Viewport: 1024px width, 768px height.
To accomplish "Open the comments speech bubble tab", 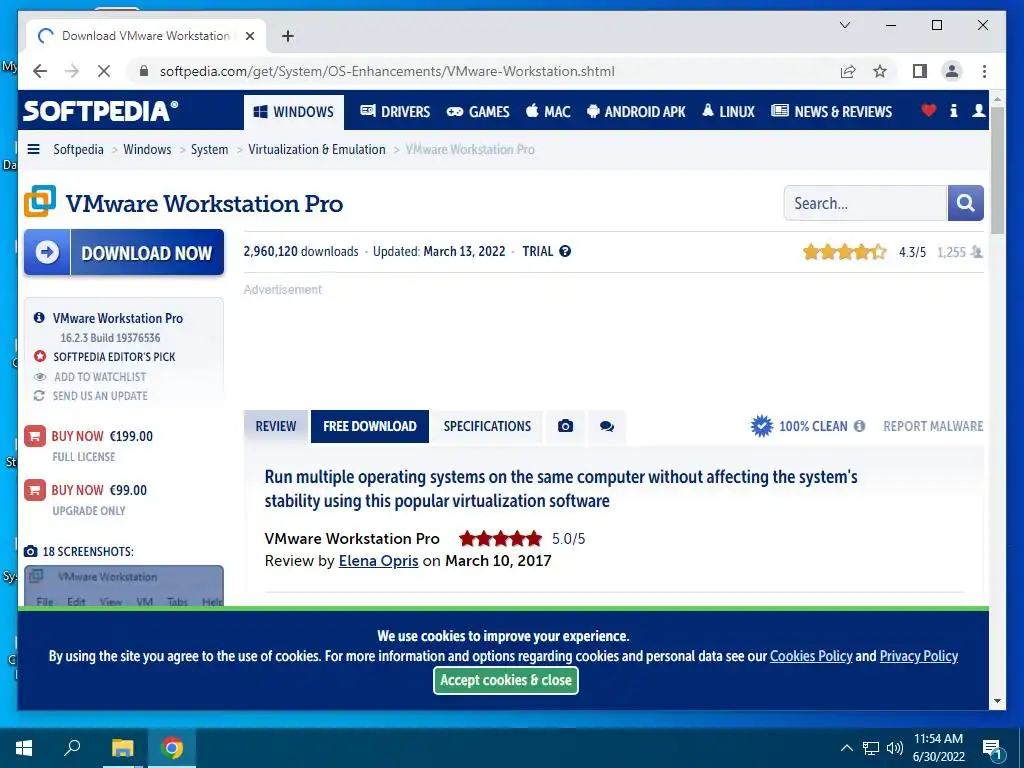I will (x=607, y=426).
